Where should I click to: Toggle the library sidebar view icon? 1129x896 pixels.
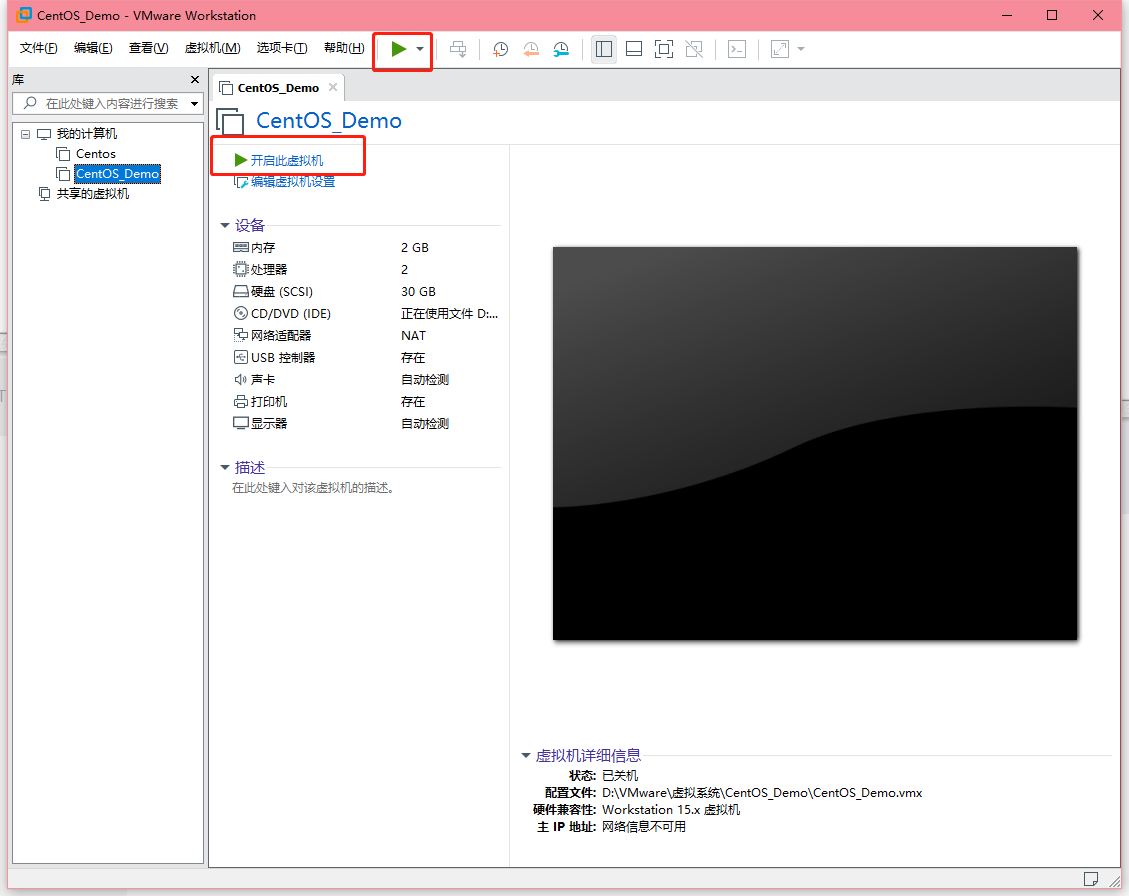(x=604, y=49)
